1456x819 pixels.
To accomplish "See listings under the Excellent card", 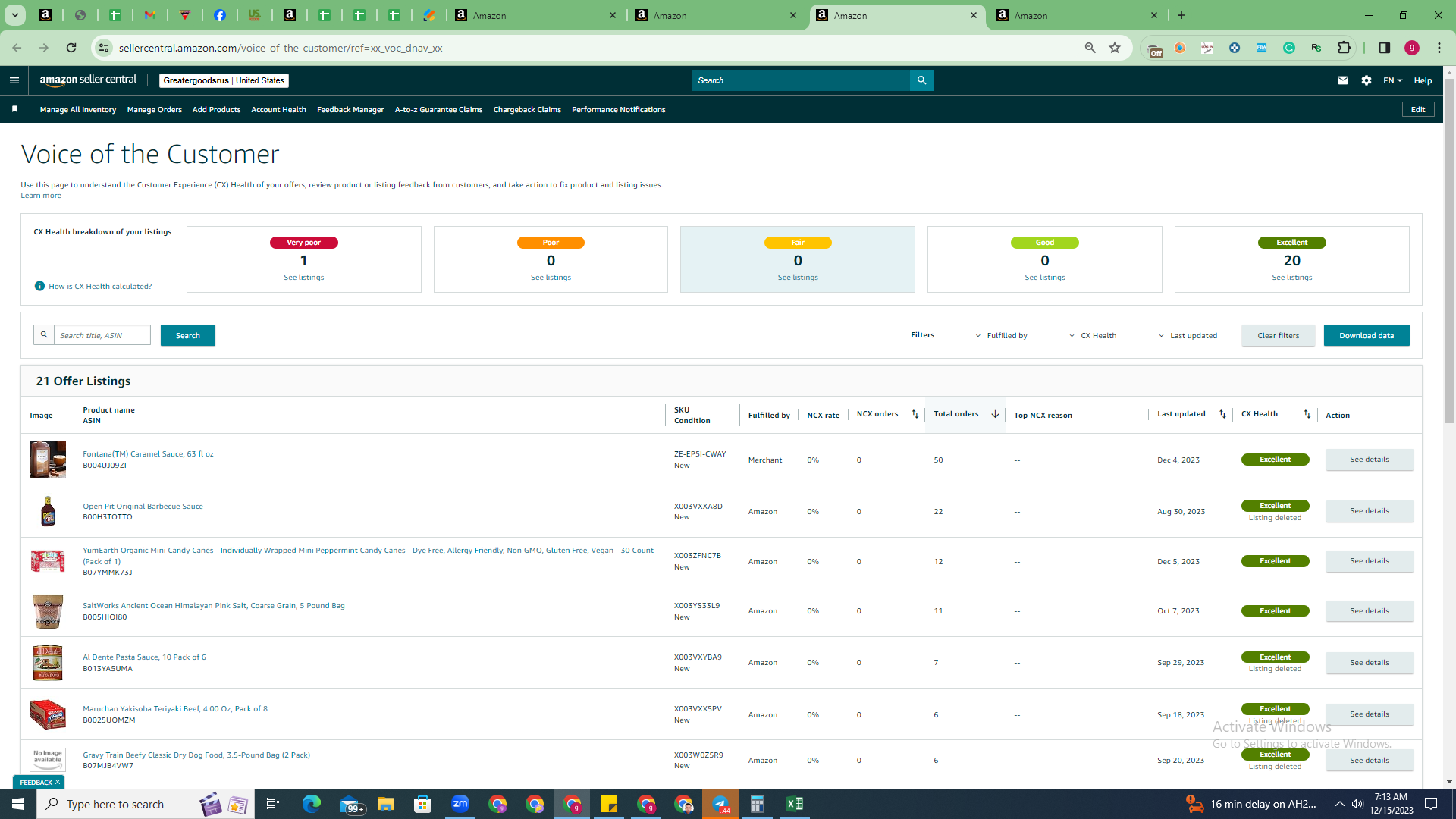I will click(x=1292, y=278).
